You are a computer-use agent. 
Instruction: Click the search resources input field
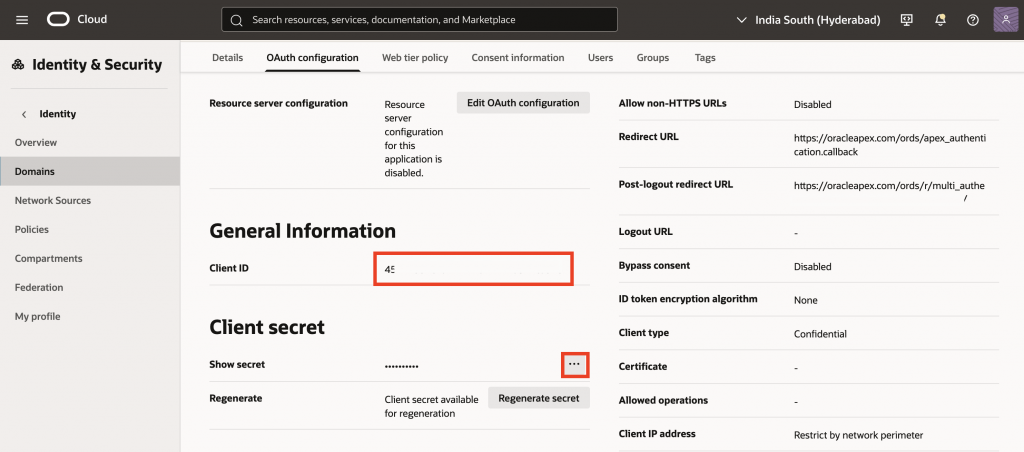click(x=420, y=20)
